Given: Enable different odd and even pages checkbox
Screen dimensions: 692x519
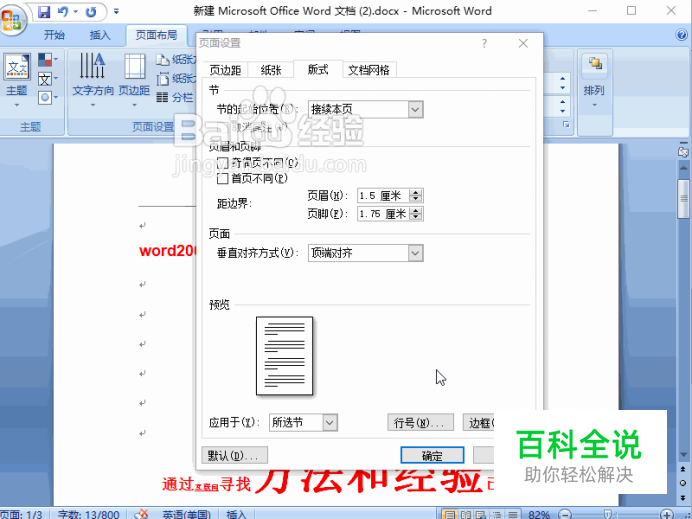Looking at the screenshot, I should pos(223,162).
